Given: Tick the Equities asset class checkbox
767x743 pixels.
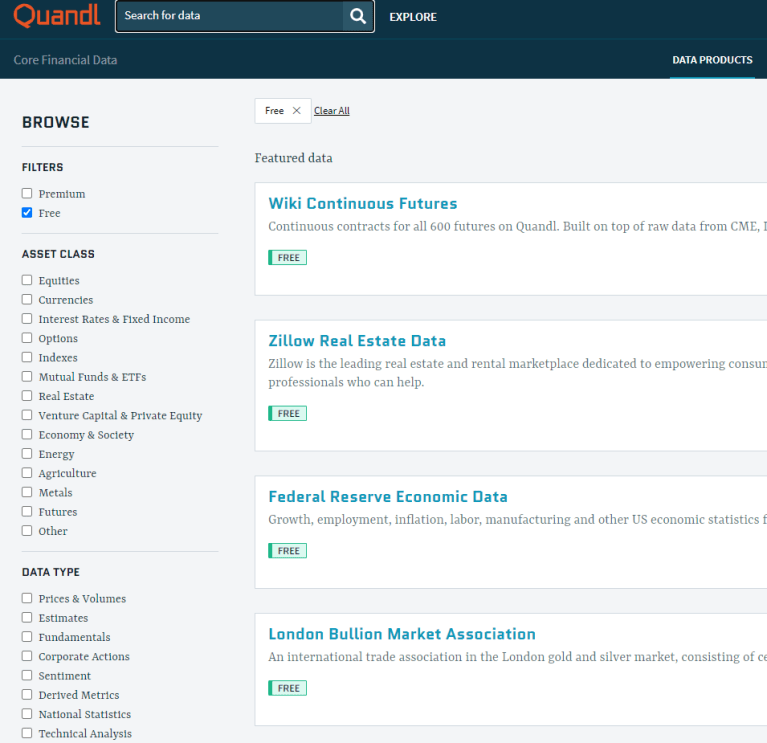Looking at the screenshot, I should pyautogui.click(x=27, y=280).
